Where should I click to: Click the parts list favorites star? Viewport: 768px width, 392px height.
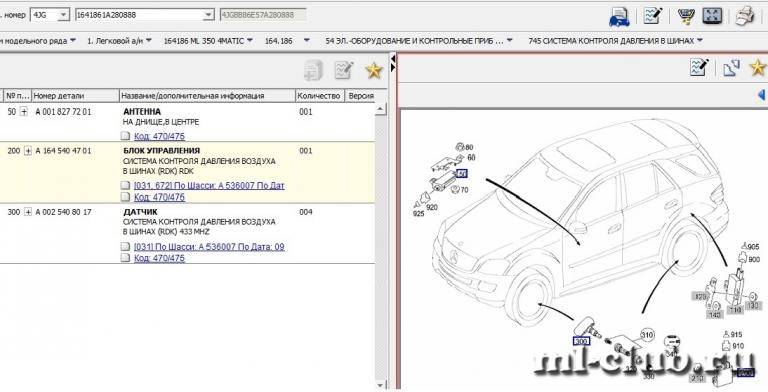[374, 71]
